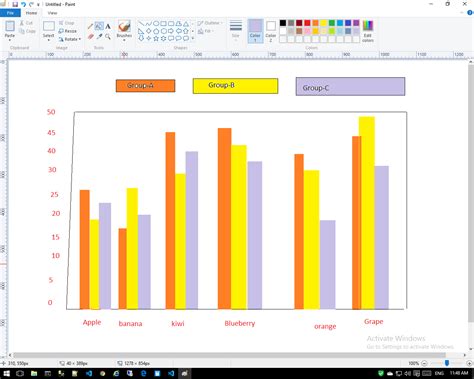This screenshot has width=474, height=379.
Task: Choose the Down arrow shape
Action: [x=141, y=38]
